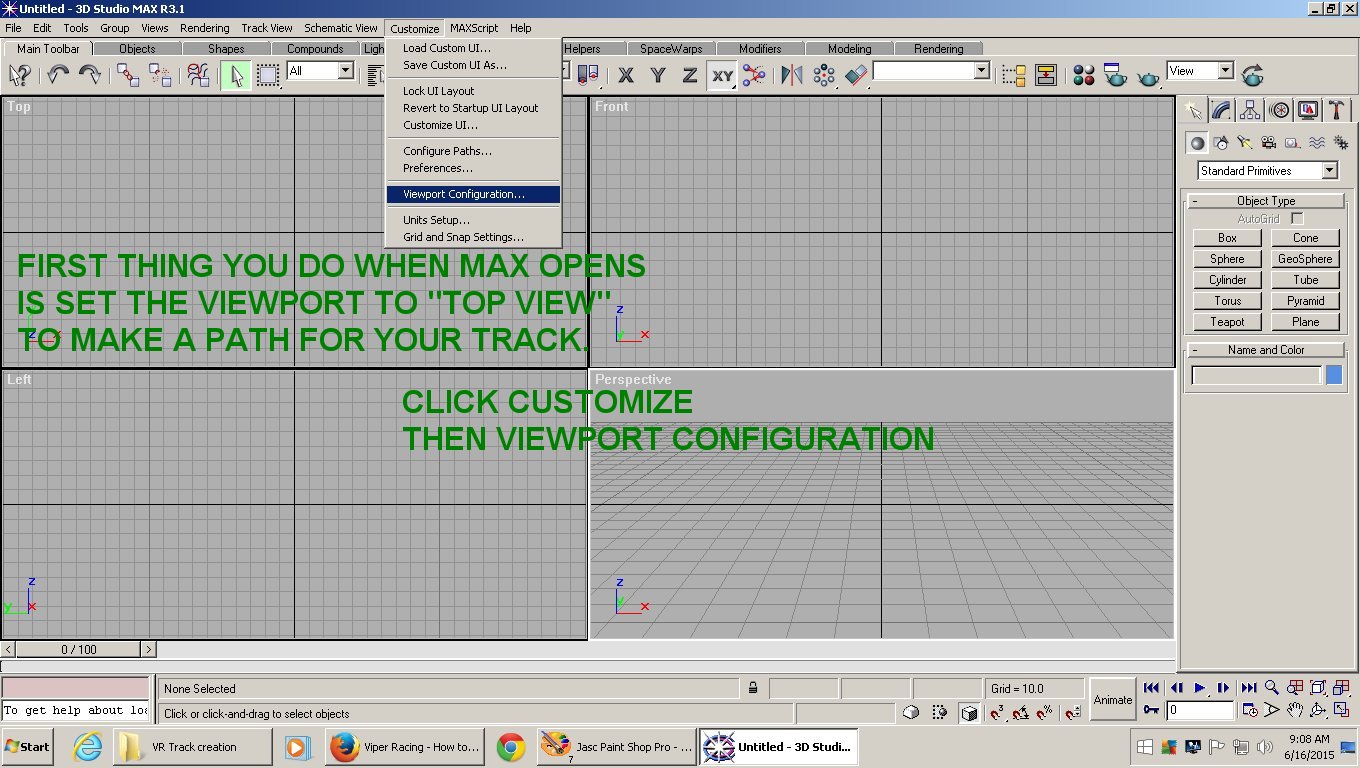Open the Array tool icon
Viewport: 1360px width, 768px height.
pos(824,75)
